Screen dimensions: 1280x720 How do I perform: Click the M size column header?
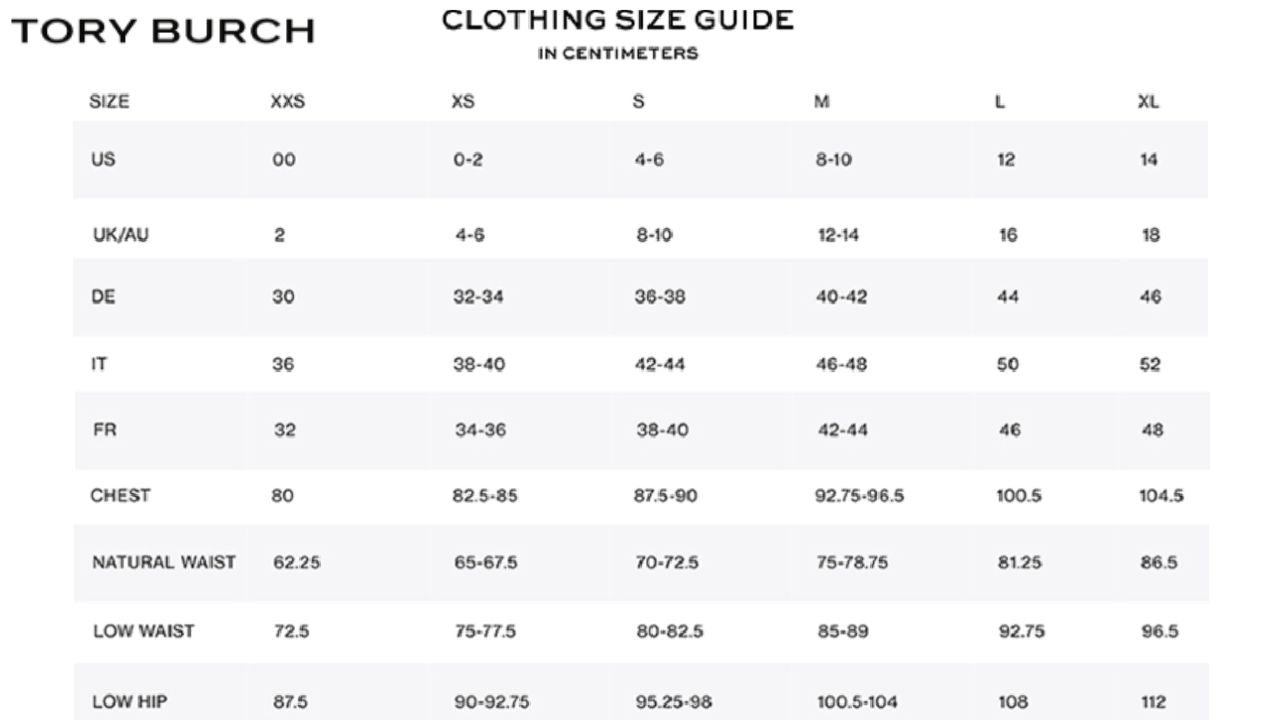[x=822, y=102]
